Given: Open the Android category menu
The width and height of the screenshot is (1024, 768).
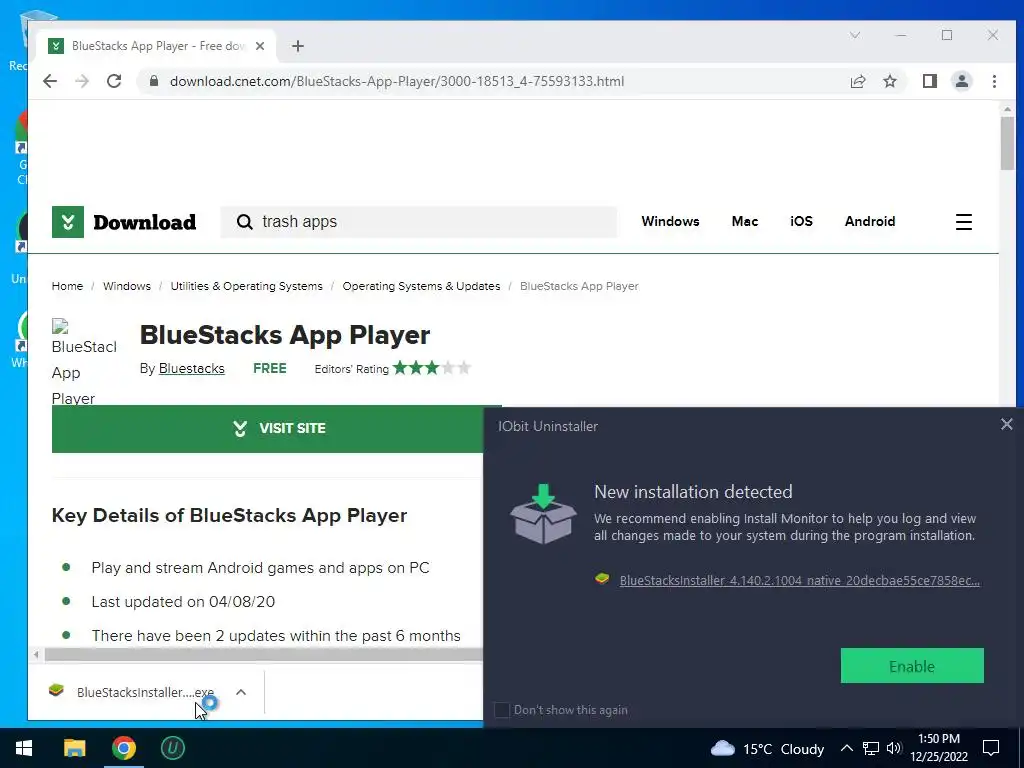Looking at the screenshot, I should click(870, 221).
